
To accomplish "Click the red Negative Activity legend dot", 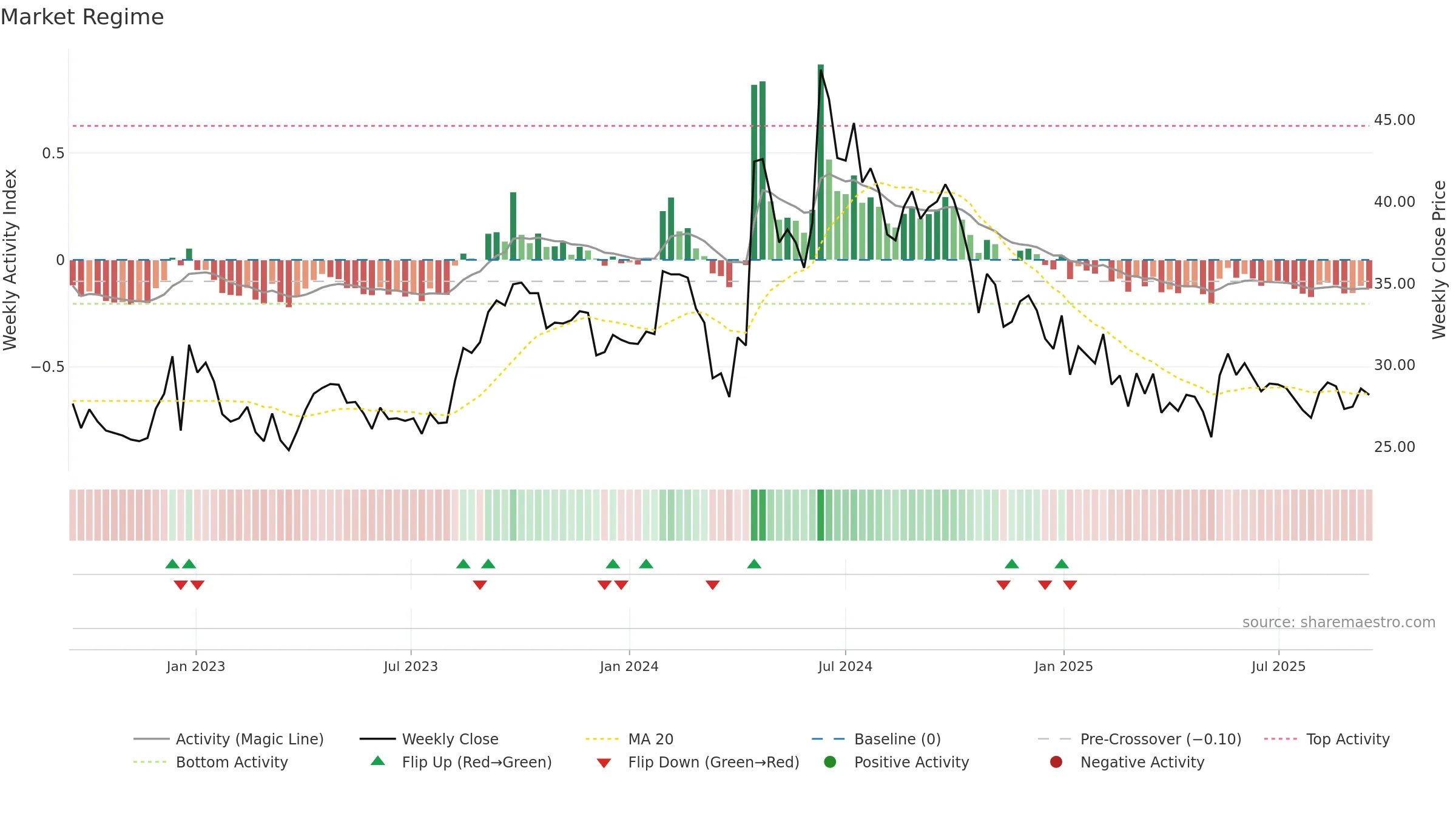I will pos(1056,762).
